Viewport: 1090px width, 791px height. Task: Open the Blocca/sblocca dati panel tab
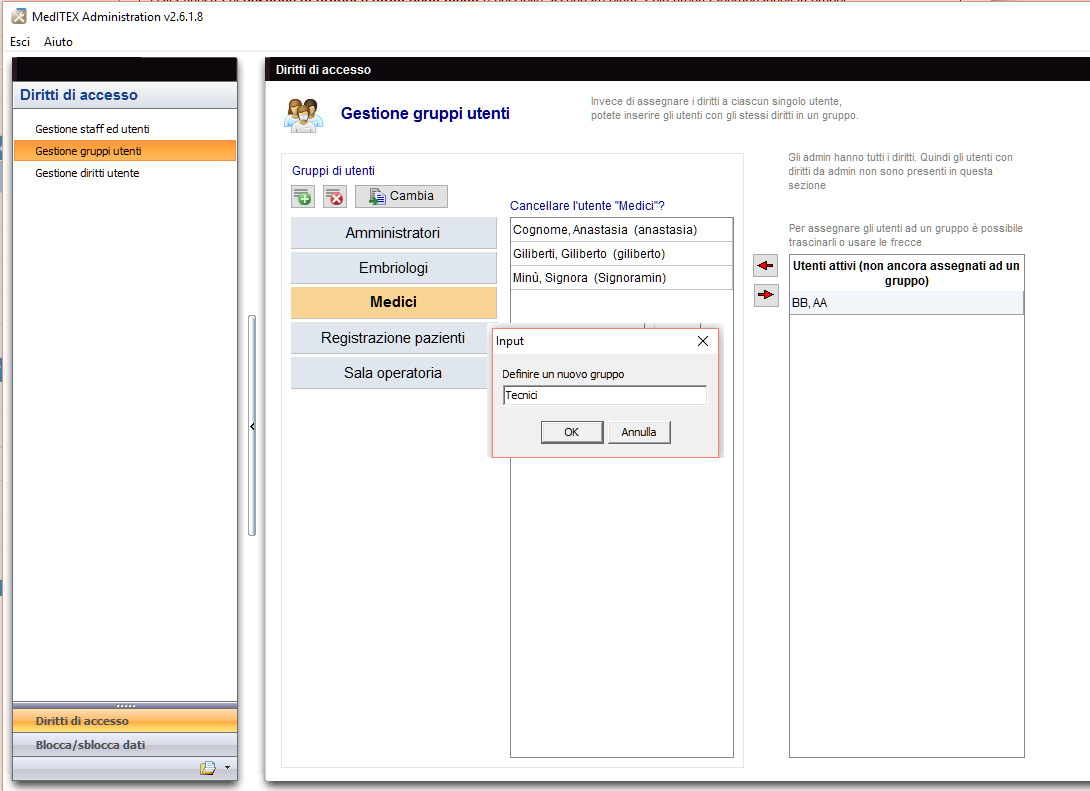(125, 744)
